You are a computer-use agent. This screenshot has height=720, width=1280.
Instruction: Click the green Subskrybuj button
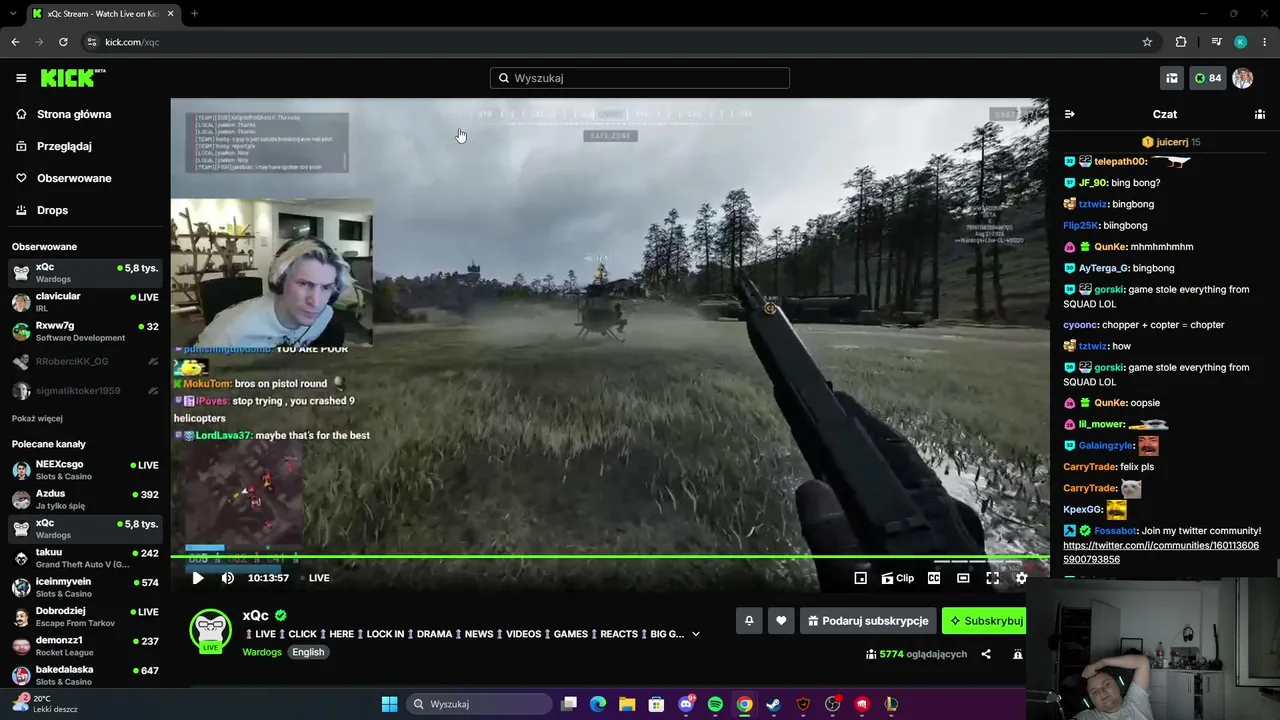coord(985,621)
